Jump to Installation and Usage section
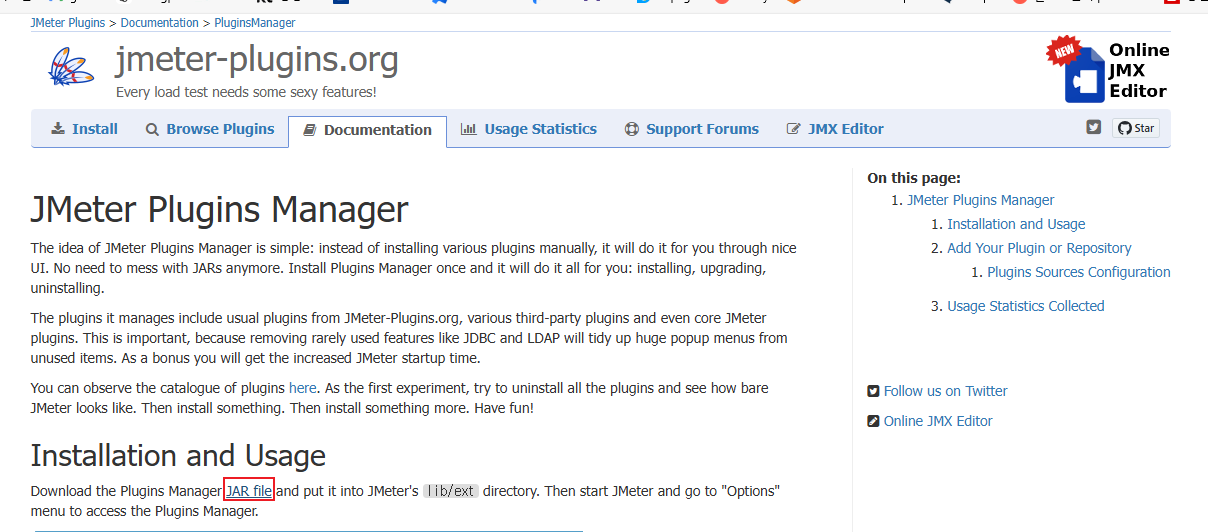 [1016, 224]
